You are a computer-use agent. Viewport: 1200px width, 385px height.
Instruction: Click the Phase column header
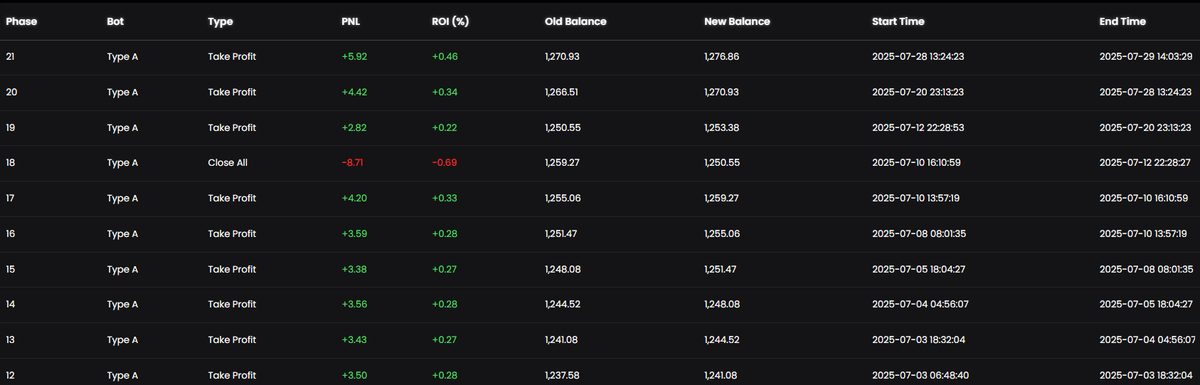21,21
